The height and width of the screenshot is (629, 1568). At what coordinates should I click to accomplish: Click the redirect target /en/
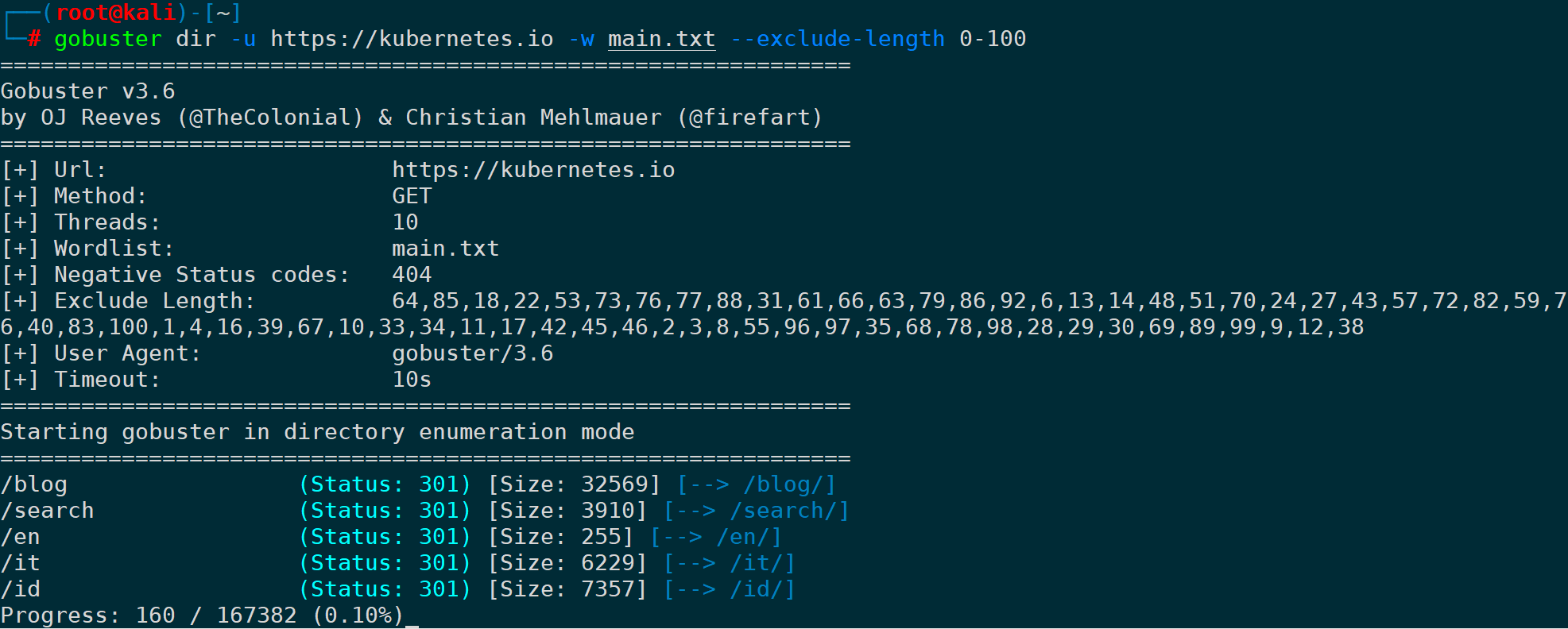(x=742, y=537)
